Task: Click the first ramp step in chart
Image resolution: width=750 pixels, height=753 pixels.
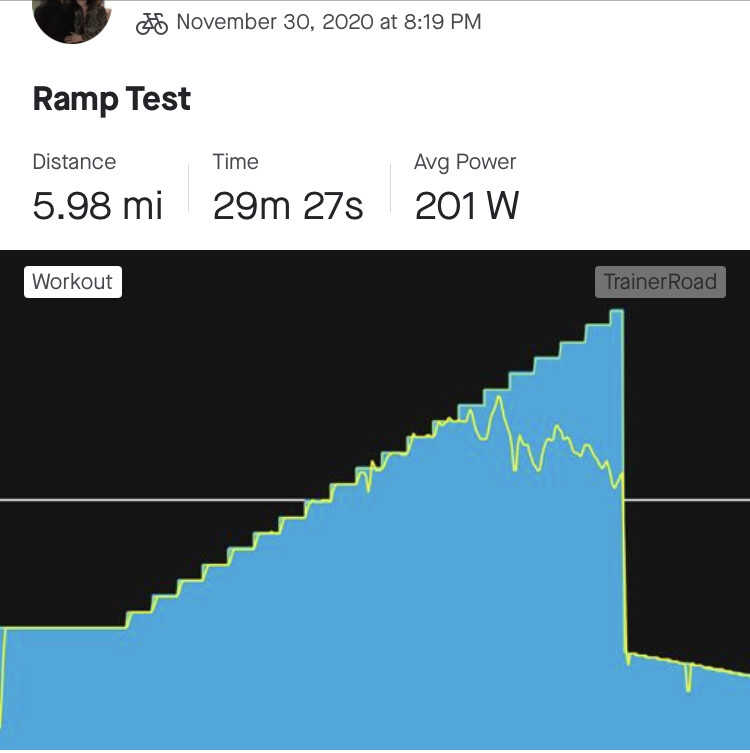Action: (x=139, y=612)
